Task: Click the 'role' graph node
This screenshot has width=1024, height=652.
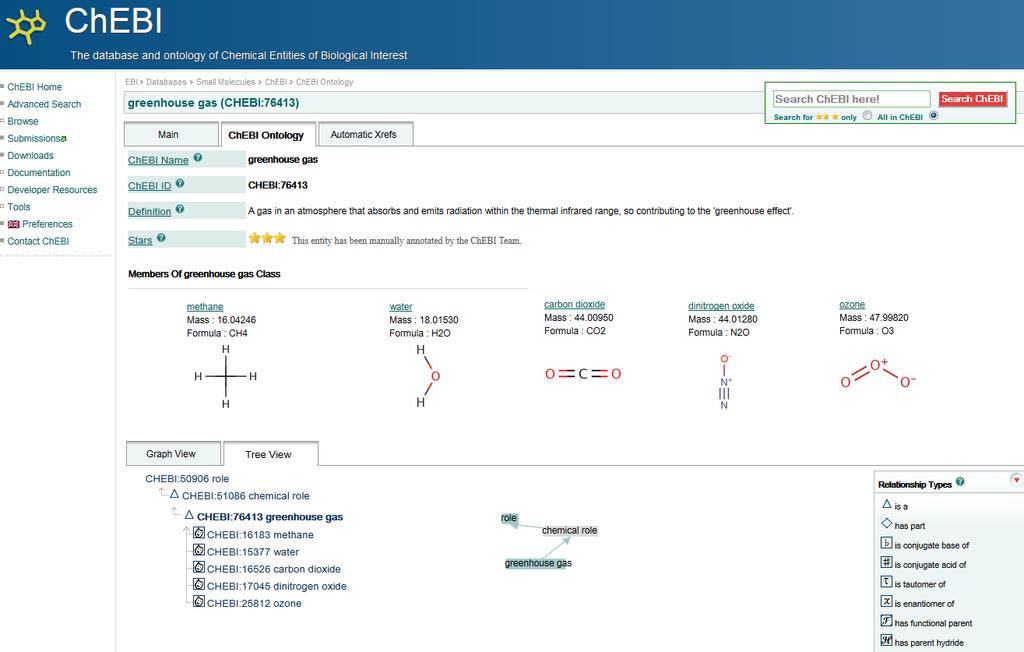Action: coord(509,518)
